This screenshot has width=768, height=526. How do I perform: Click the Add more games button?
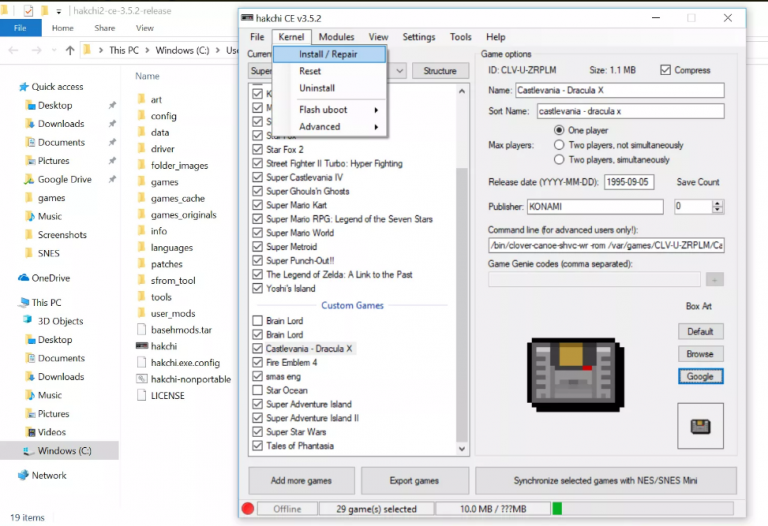(301, 480)
